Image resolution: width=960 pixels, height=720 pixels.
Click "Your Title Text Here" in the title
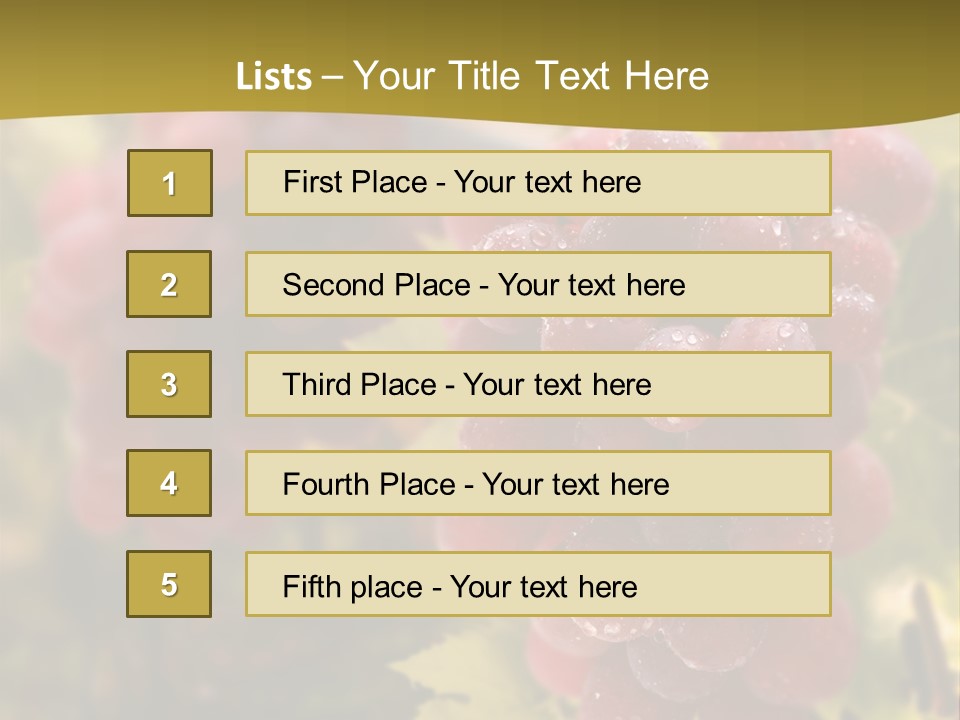531,76
